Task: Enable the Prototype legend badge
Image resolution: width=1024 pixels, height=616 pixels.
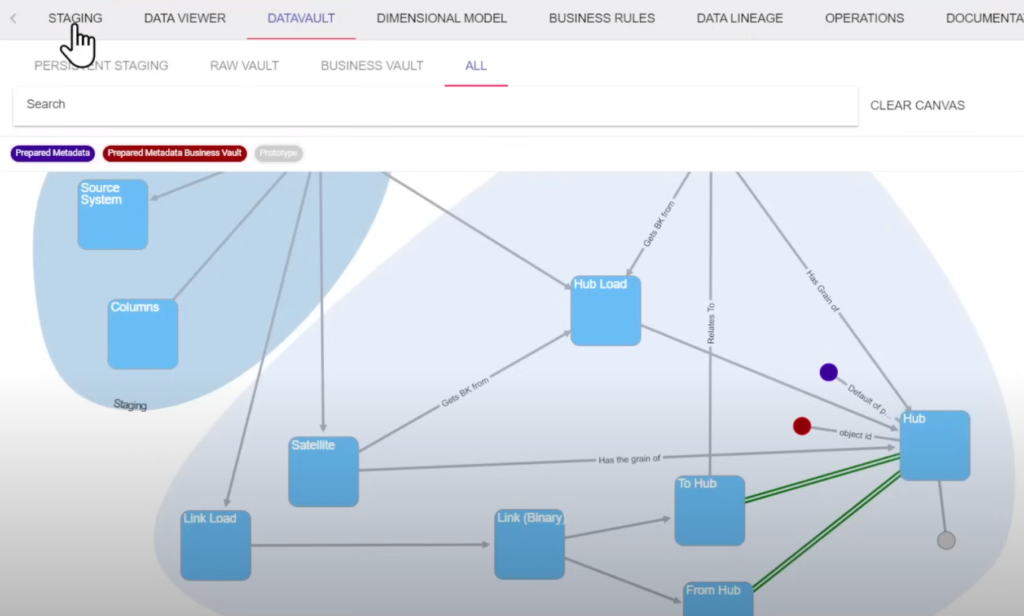Action: coord(277,153)
